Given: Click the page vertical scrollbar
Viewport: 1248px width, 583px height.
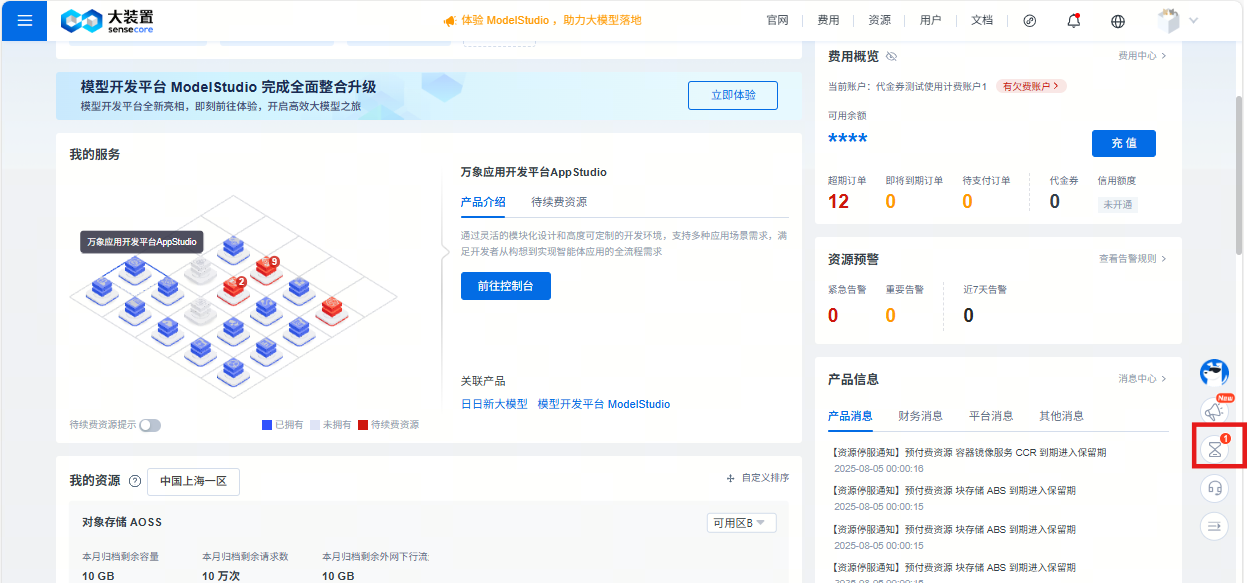Looking at the screenshot, I should coord(1241,175).
